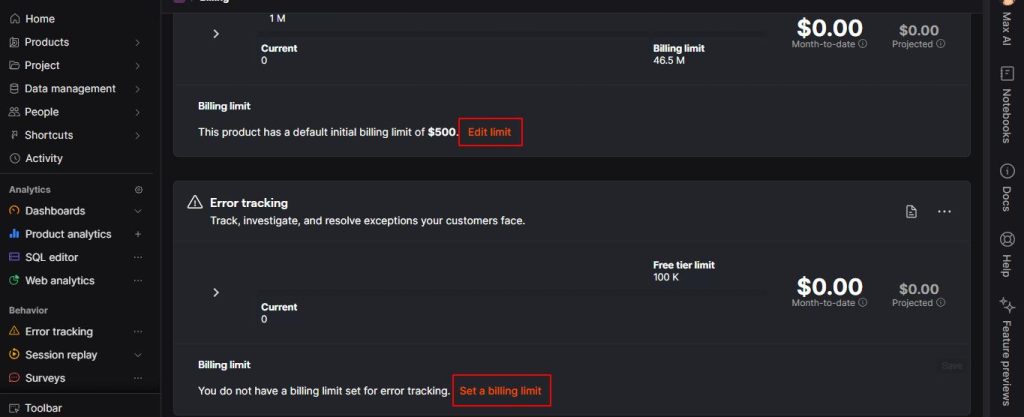
Task: Open the Home icon in sidebar
Action: [x=14, y=19]
